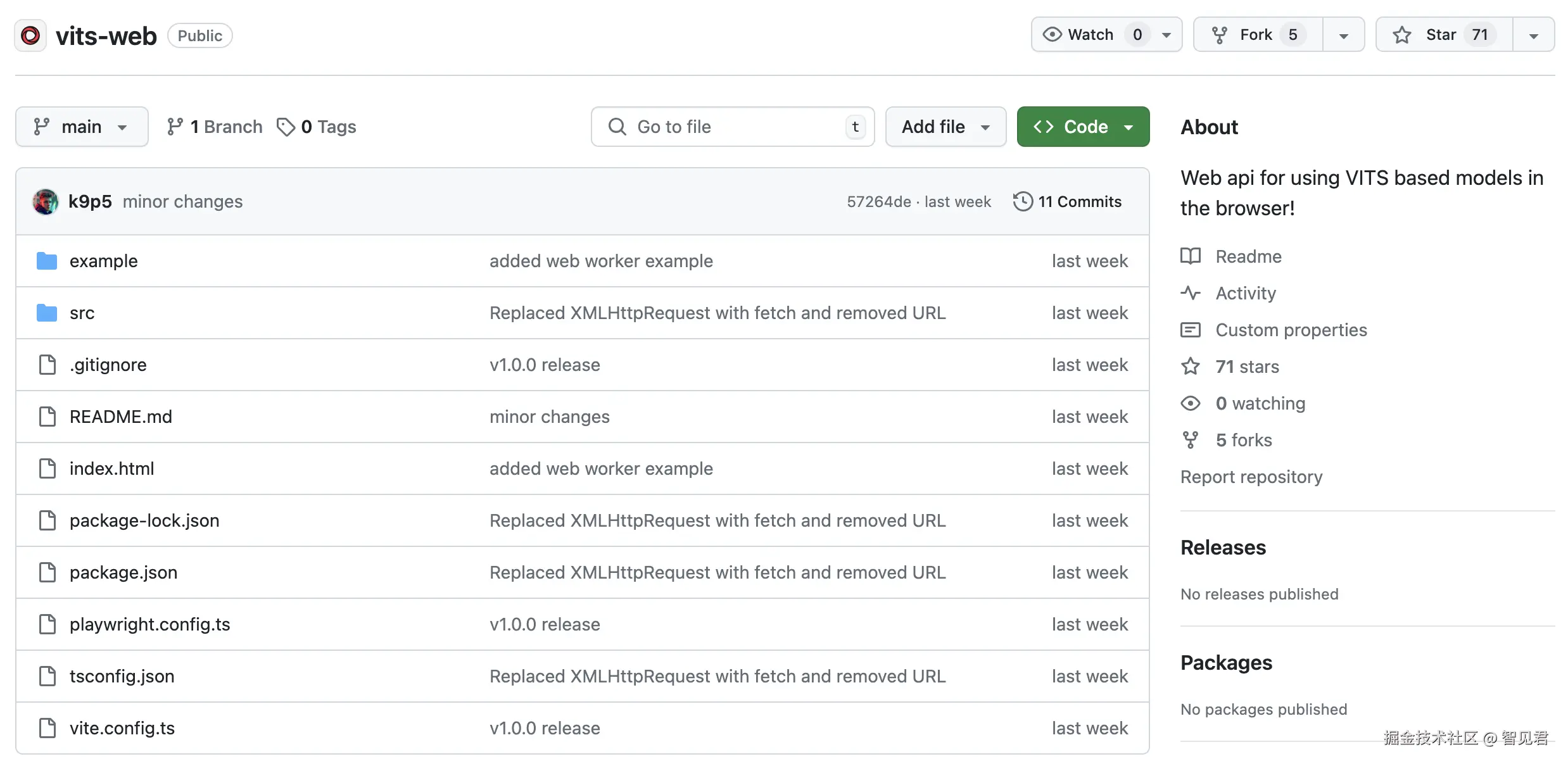Screen dimensions: 1568x766
Task: Fork the vits-web repository
Action: click(1257, 35)
